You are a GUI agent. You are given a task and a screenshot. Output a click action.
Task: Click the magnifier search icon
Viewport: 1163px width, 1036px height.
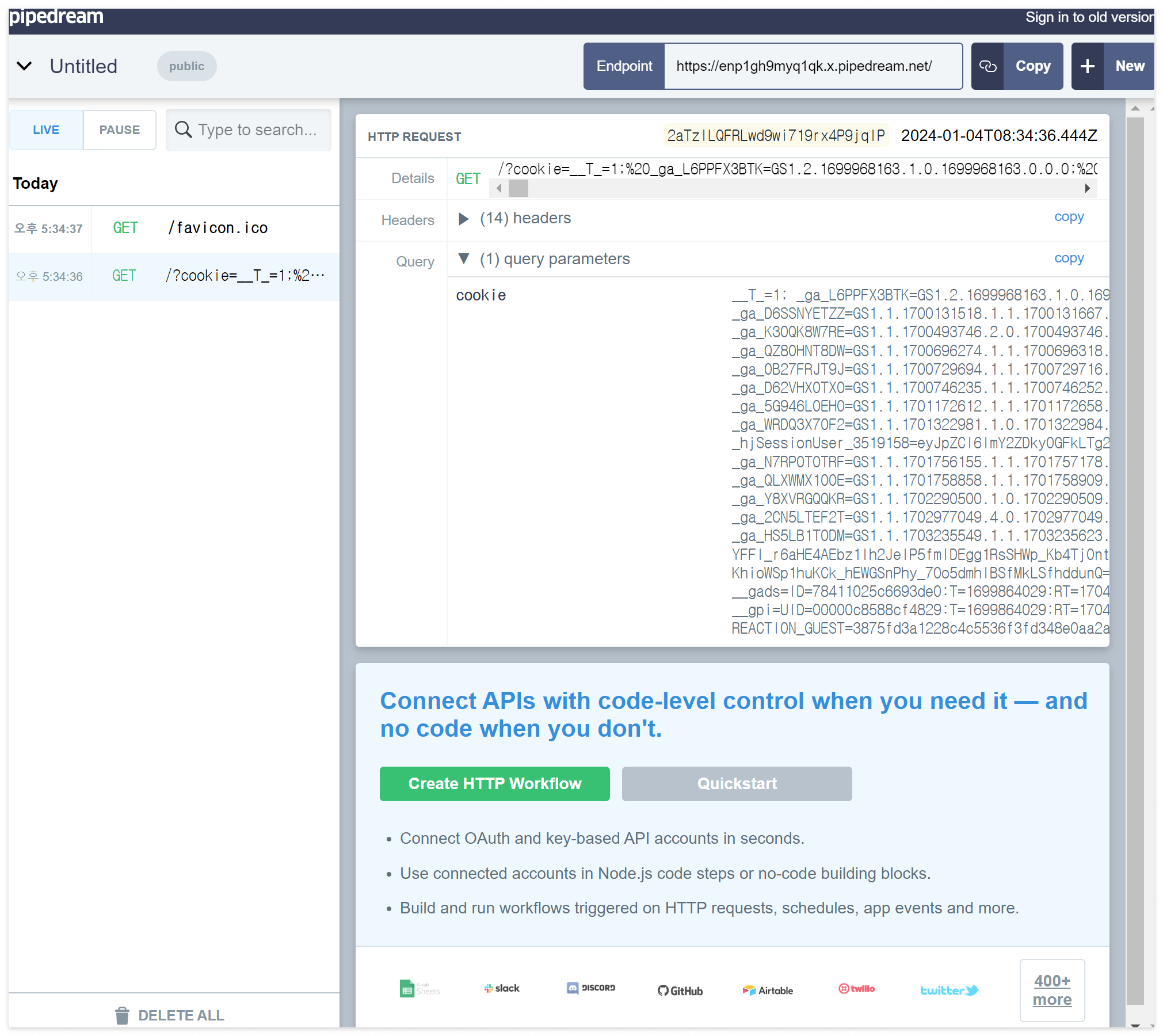(183, 129)
